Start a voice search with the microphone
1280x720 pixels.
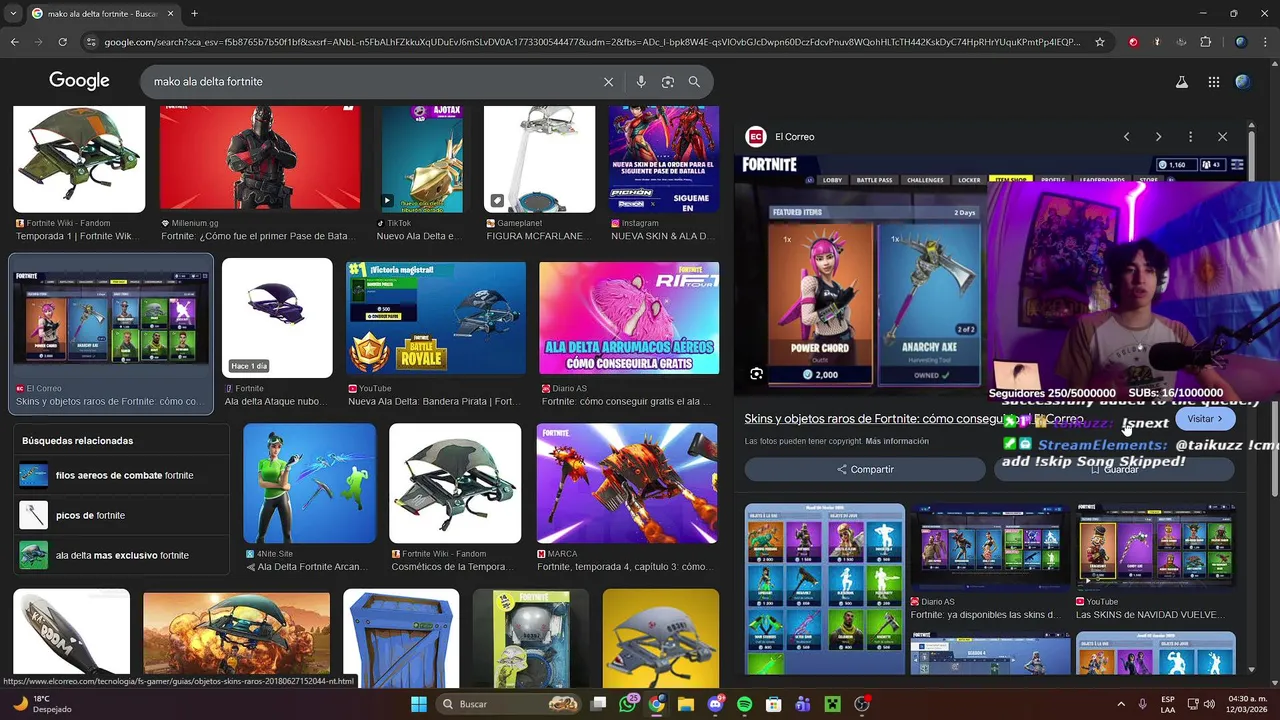tap(641, 82)
